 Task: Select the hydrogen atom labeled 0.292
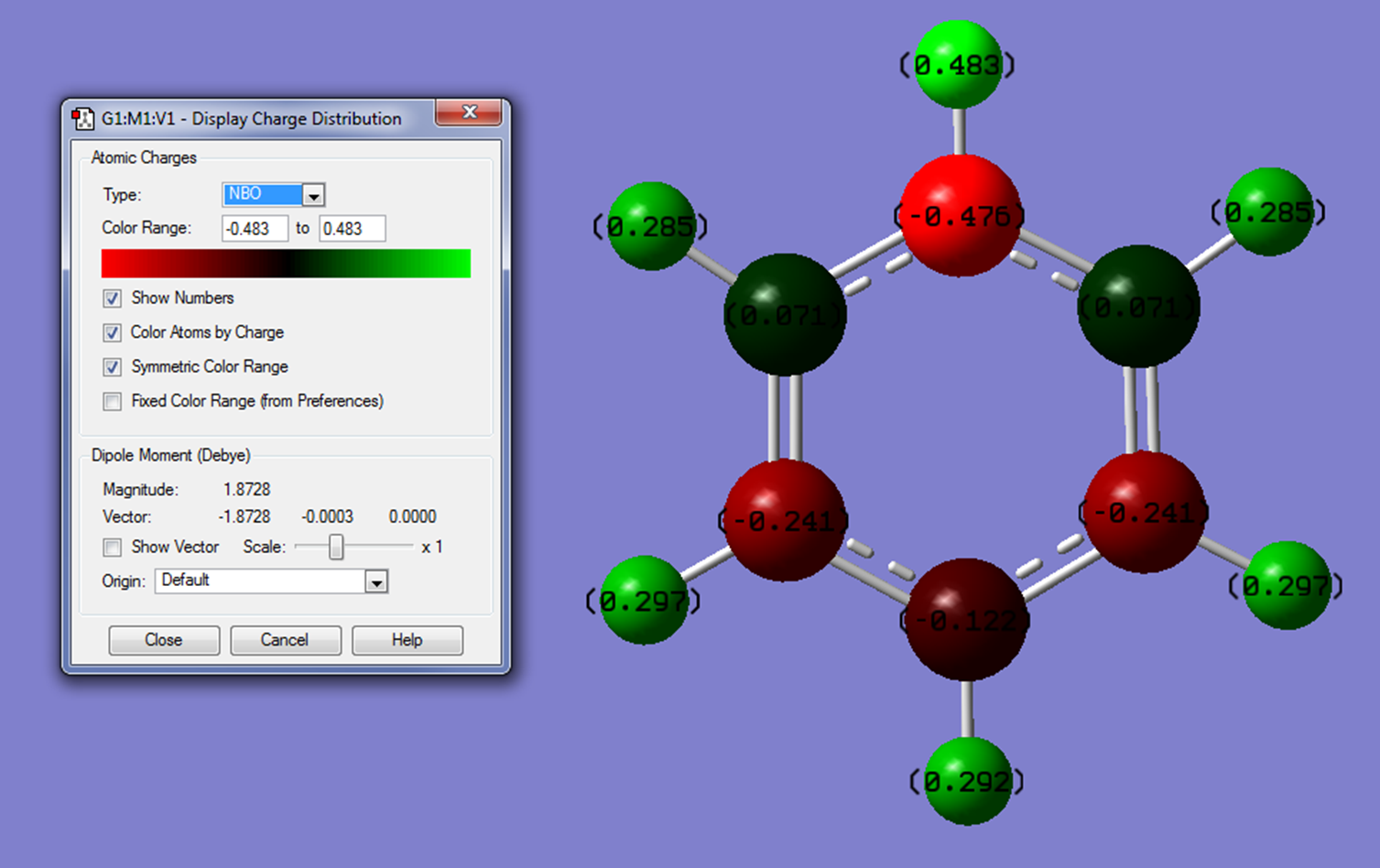click(967, 781)
